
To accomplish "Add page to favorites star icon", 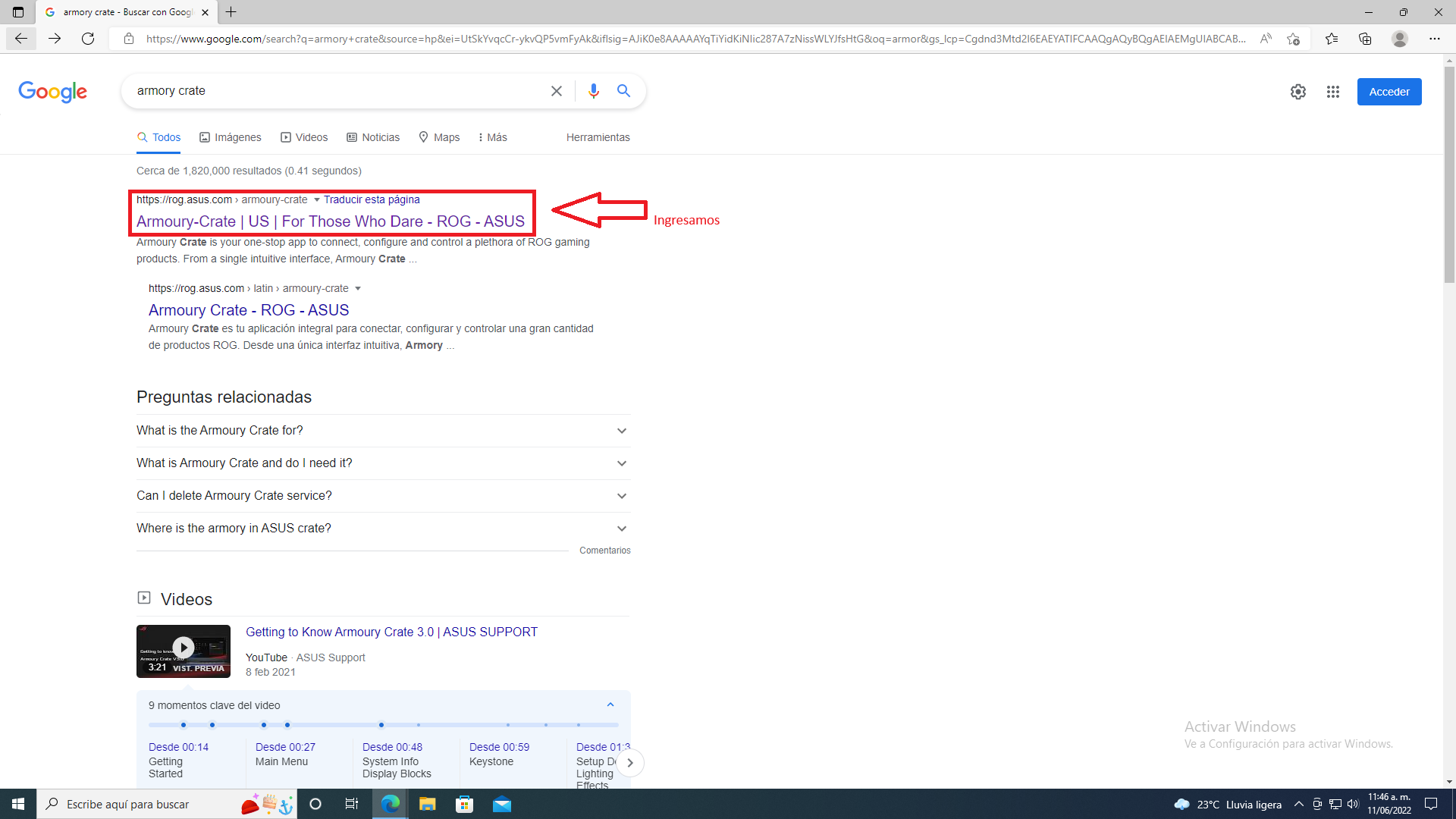I will [x=1293, y=39].
